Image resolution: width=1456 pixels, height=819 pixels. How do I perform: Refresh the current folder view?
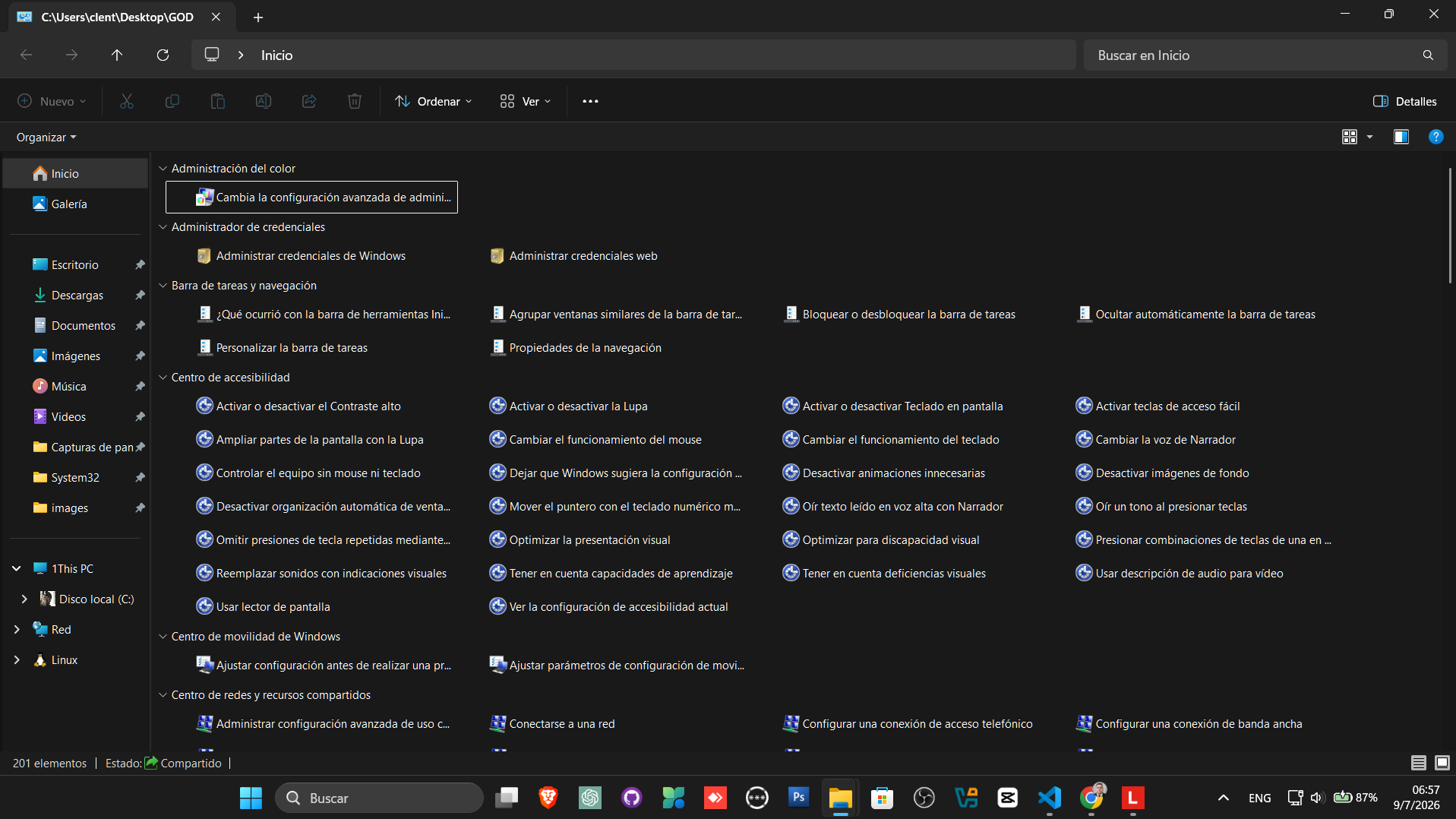(163, 55)
